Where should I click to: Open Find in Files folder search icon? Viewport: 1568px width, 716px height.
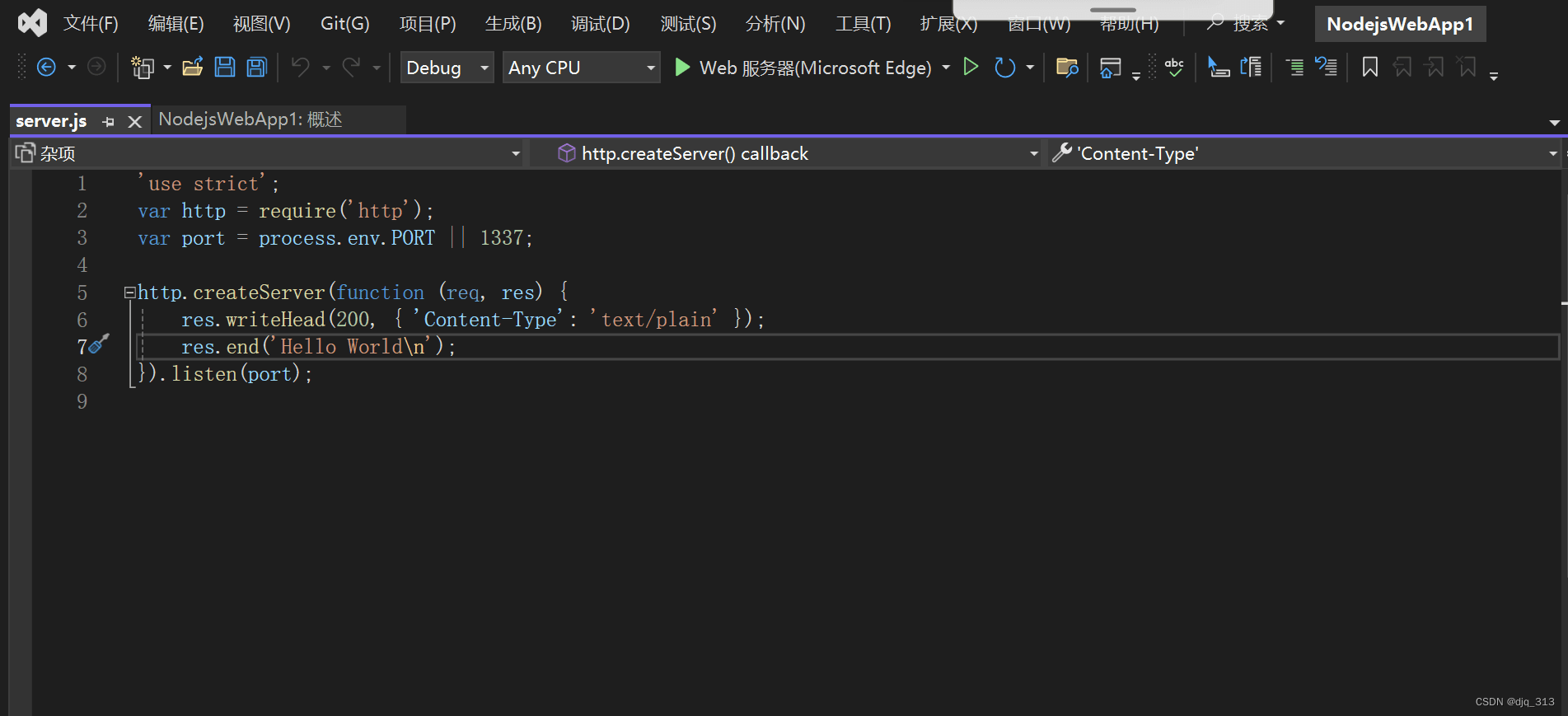pyautogui.click(x=1067, y=68)
